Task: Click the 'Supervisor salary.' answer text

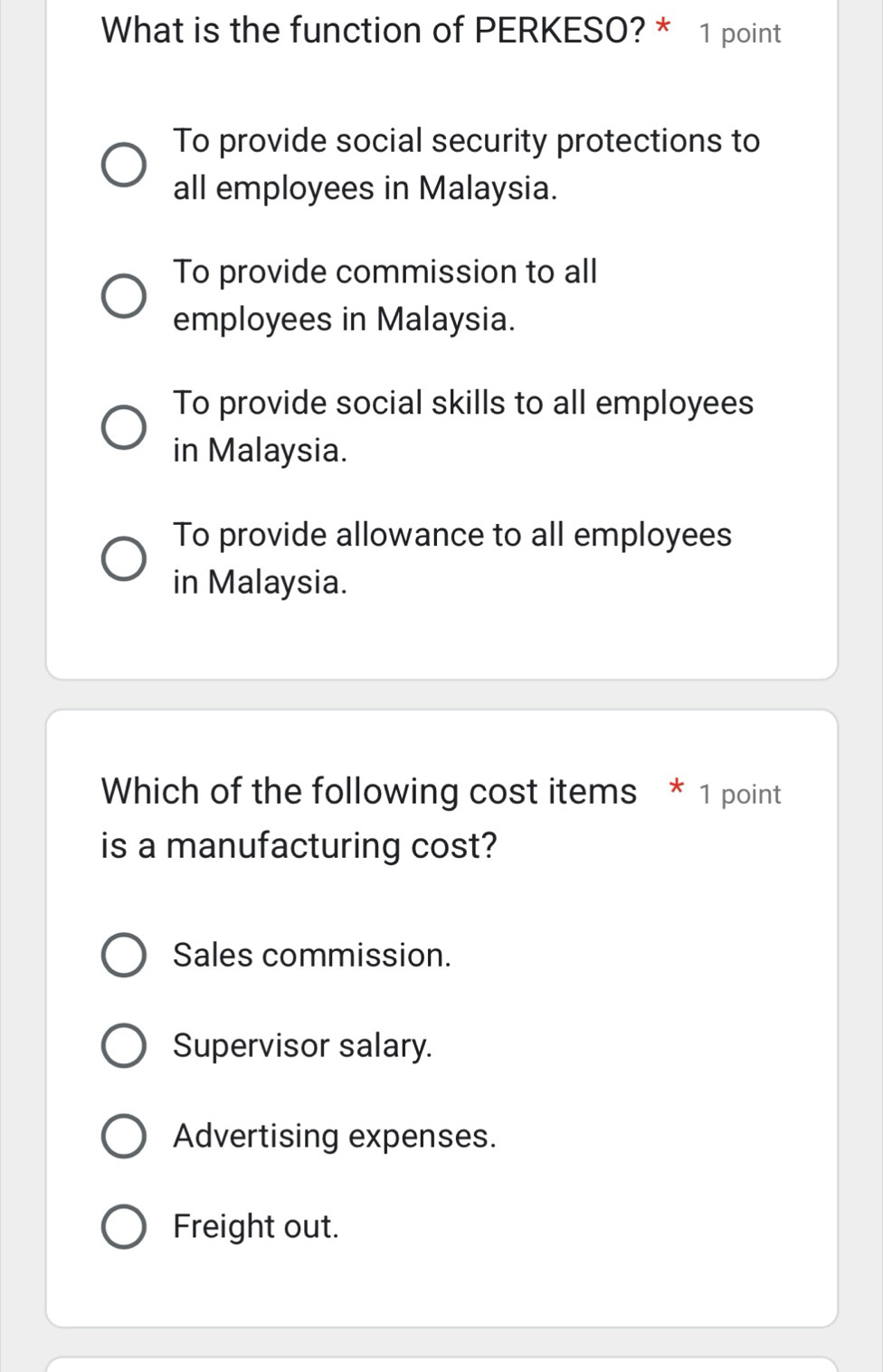Action: tap(302, 1046)
